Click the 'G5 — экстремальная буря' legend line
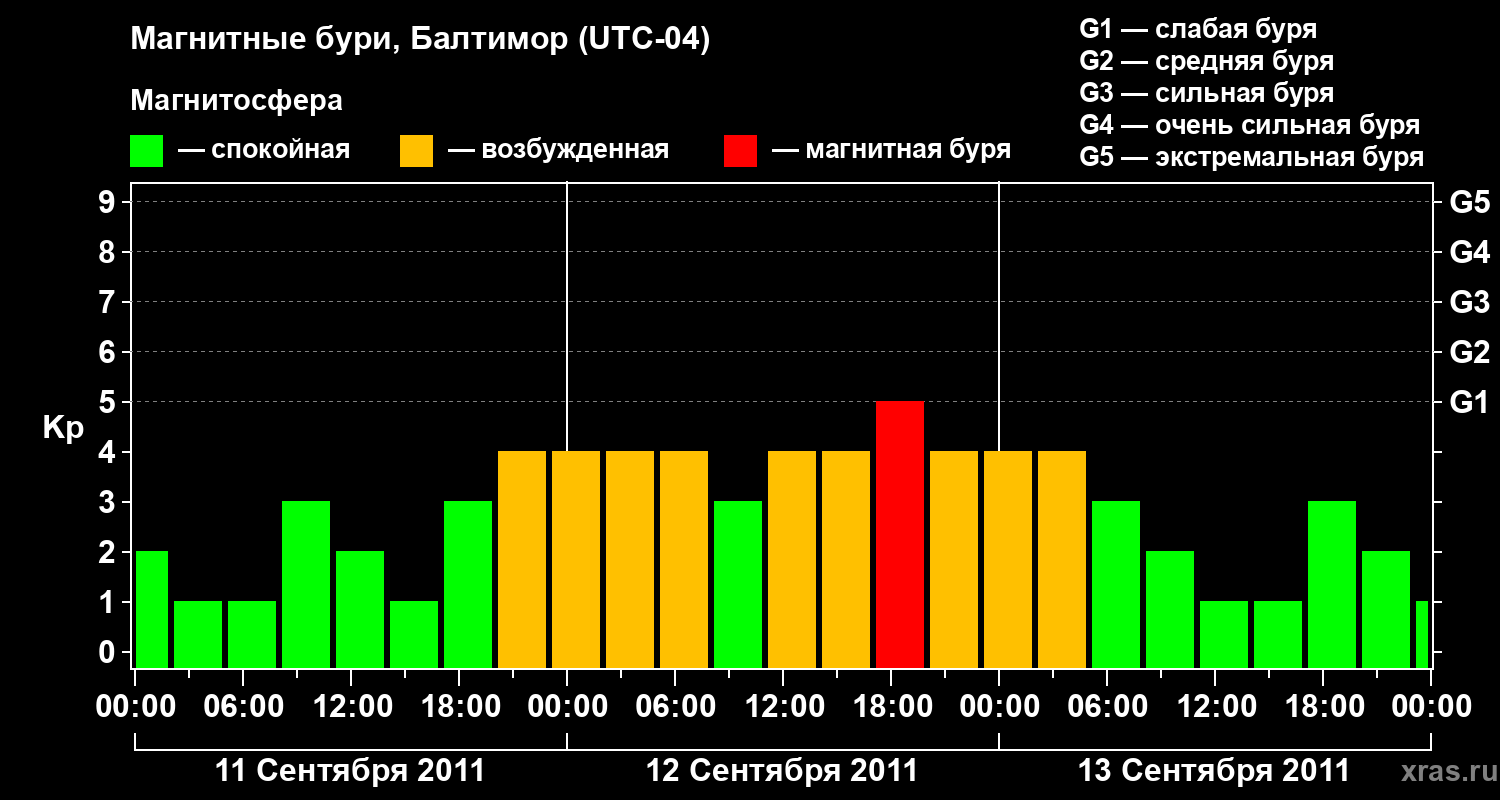The image size is (1500, 800). pyautogui.click(x=1251, y=157)
